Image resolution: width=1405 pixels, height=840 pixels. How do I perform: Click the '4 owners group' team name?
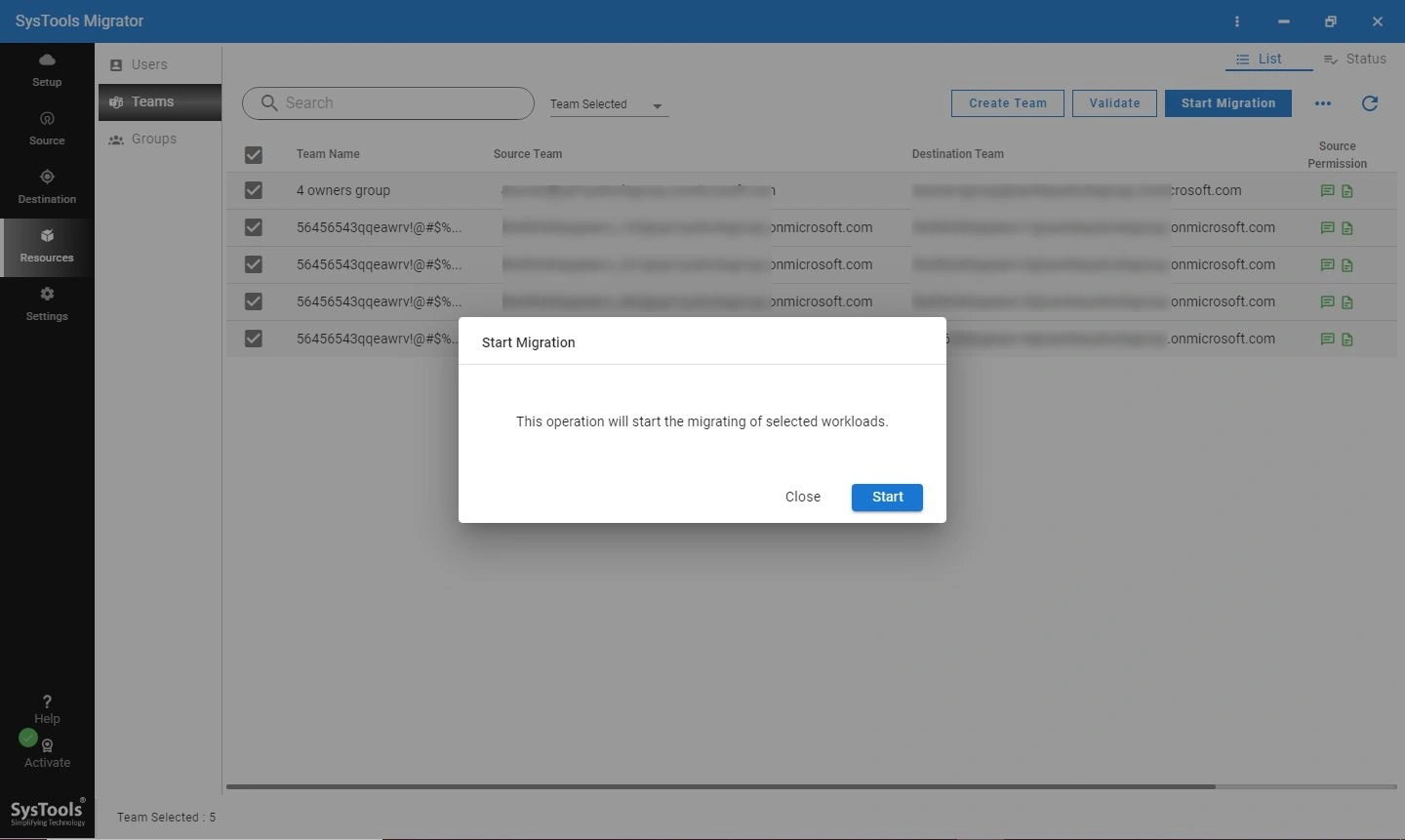(x=343, y=190)
